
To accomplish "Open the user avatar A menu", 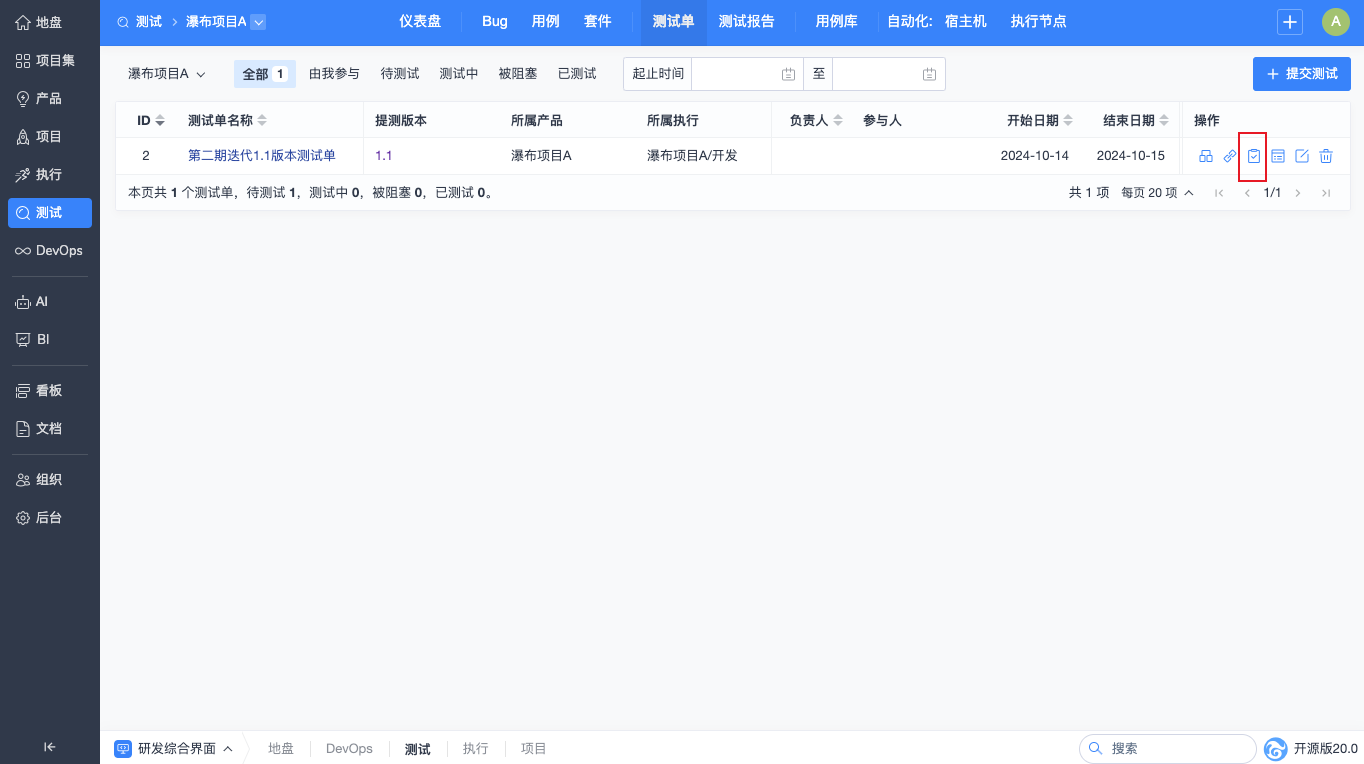I will 1336,22.
